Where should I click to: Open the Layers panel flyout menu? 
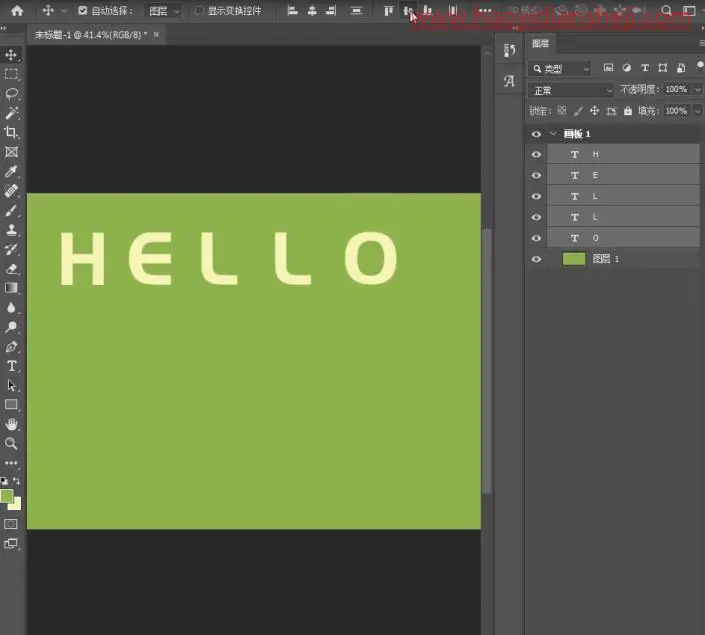coord(701,43)
